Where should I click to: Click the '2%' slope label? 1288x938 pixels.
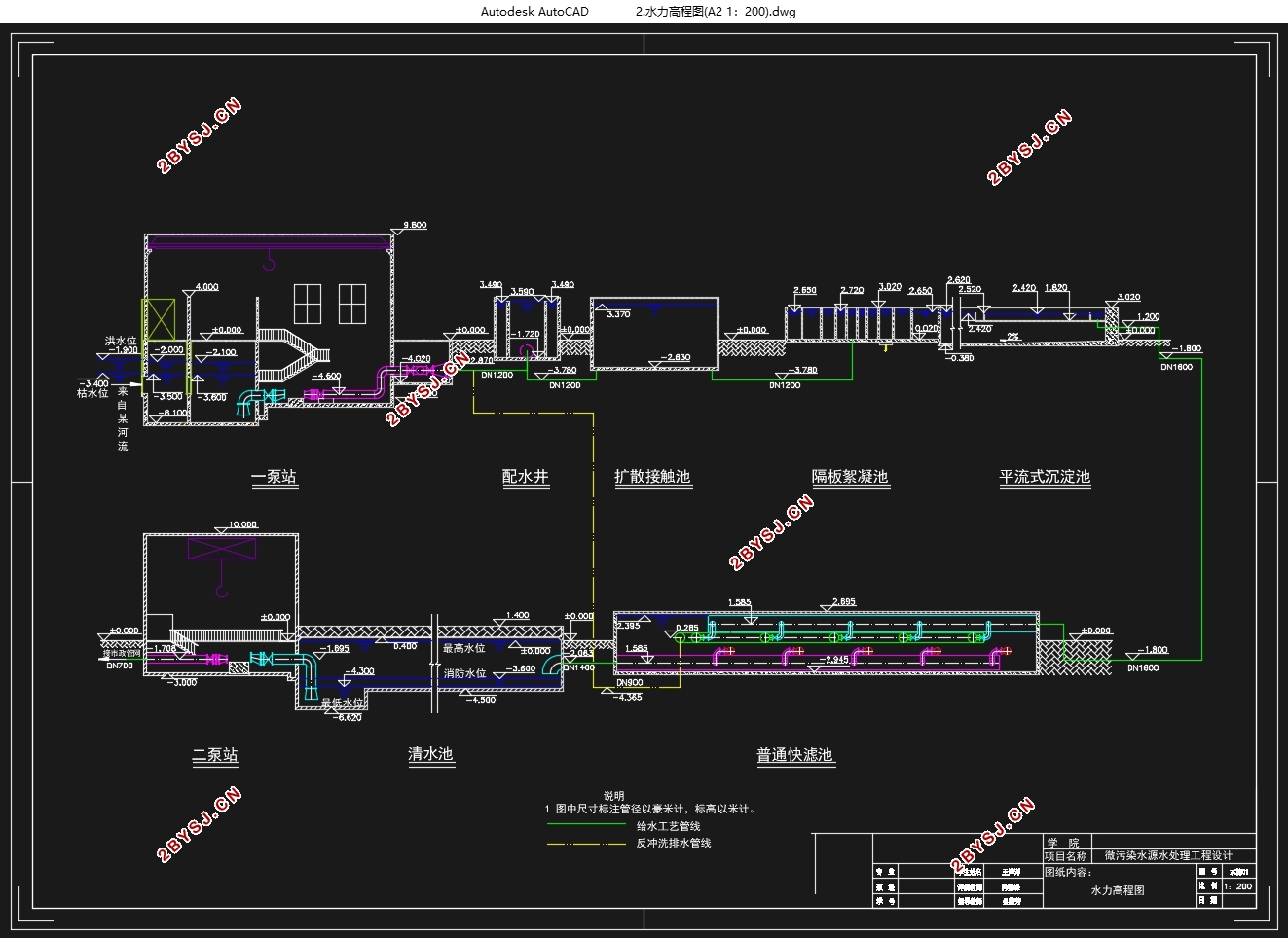click(1013, 337)
